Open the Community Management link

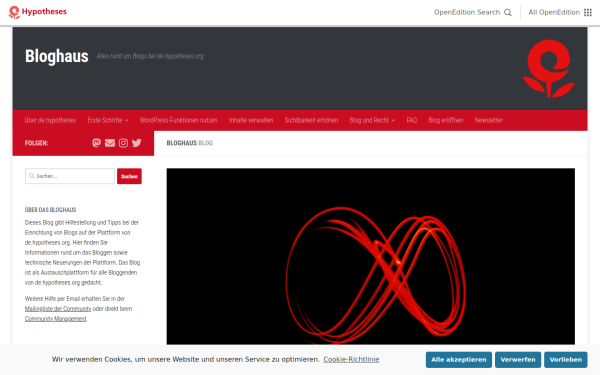tap(55, 319)
